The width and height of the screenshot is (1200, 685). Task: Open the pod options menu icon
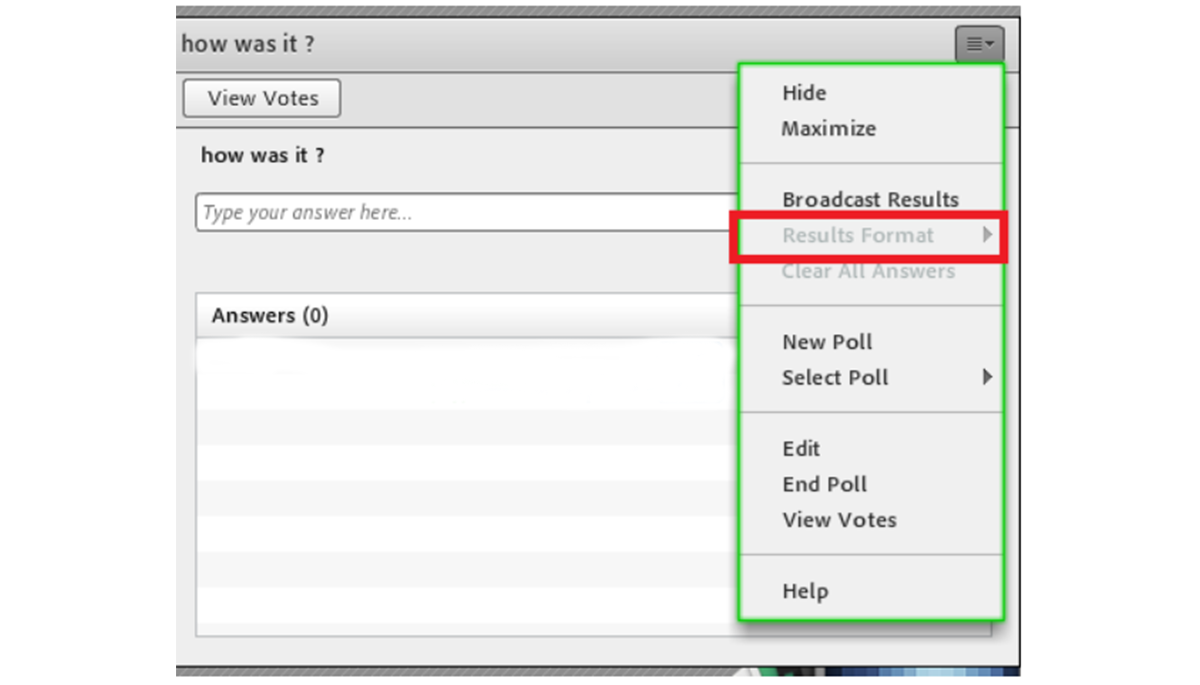[979, 44]
